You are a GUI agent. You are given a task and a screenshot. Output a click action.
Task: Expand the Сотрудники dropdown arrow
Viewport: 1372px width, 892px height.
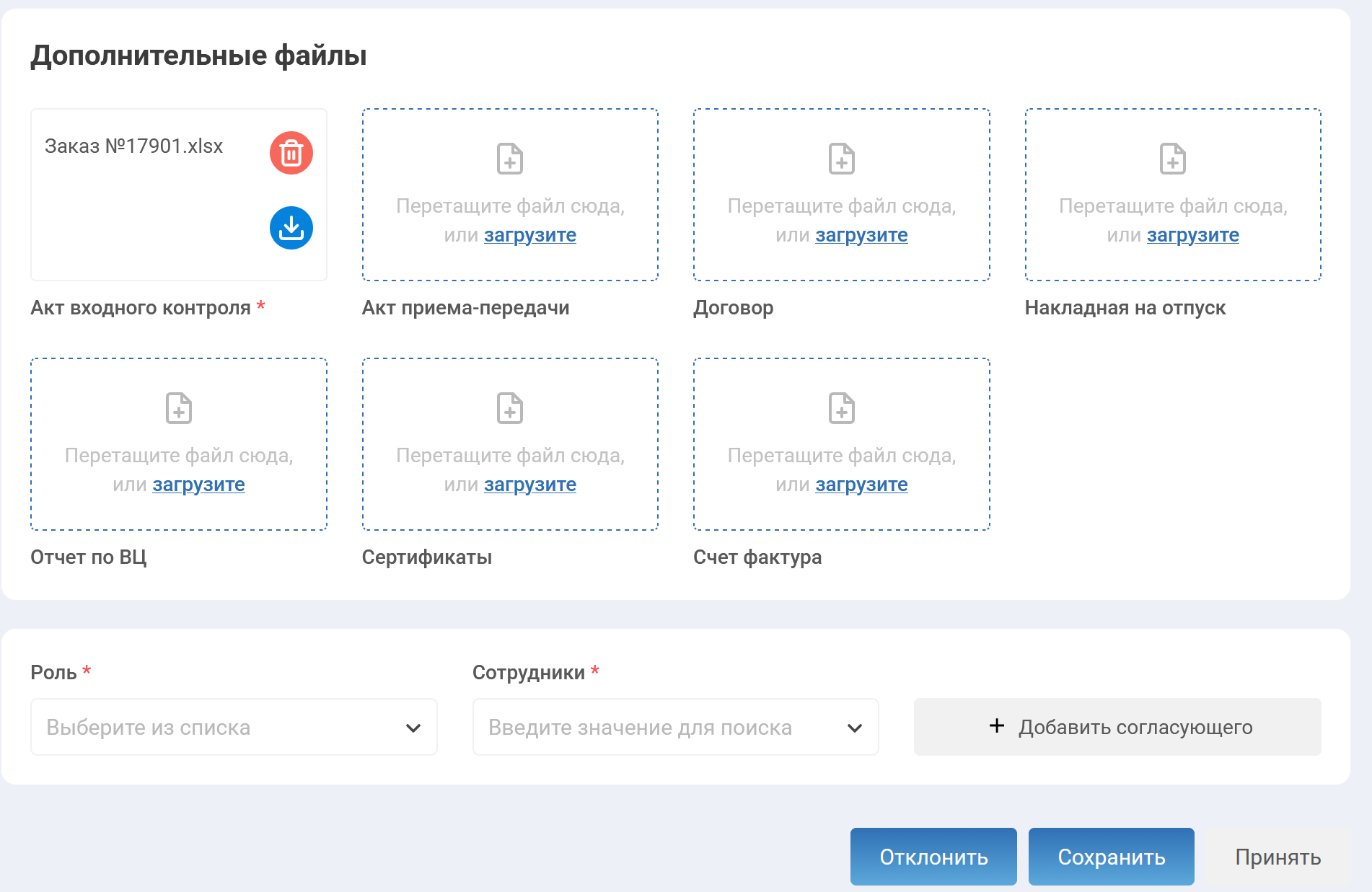(x=854, y=728)
